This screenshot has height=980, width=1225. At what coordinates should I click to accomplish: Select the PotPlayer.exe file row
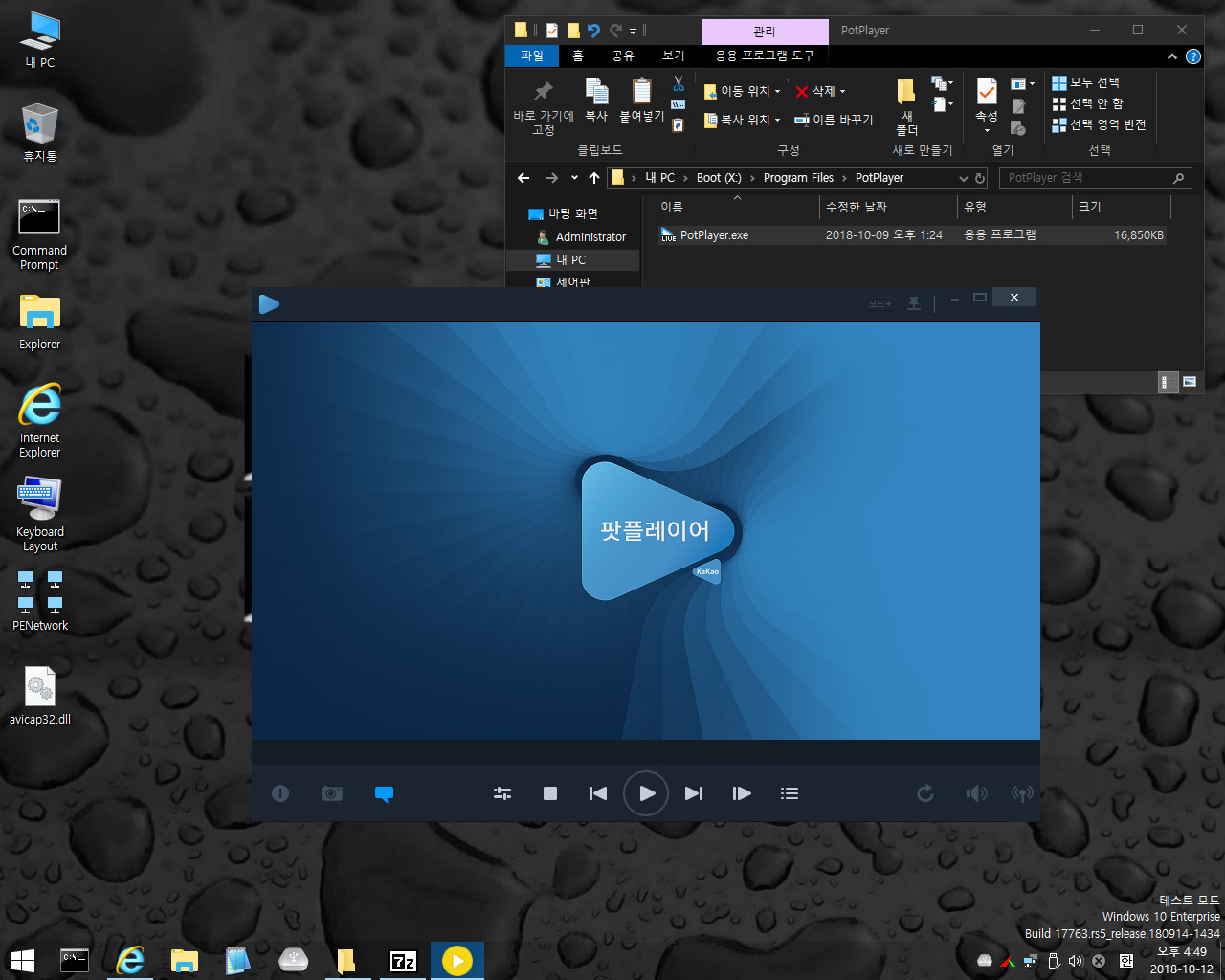click(x=912, y=234)
